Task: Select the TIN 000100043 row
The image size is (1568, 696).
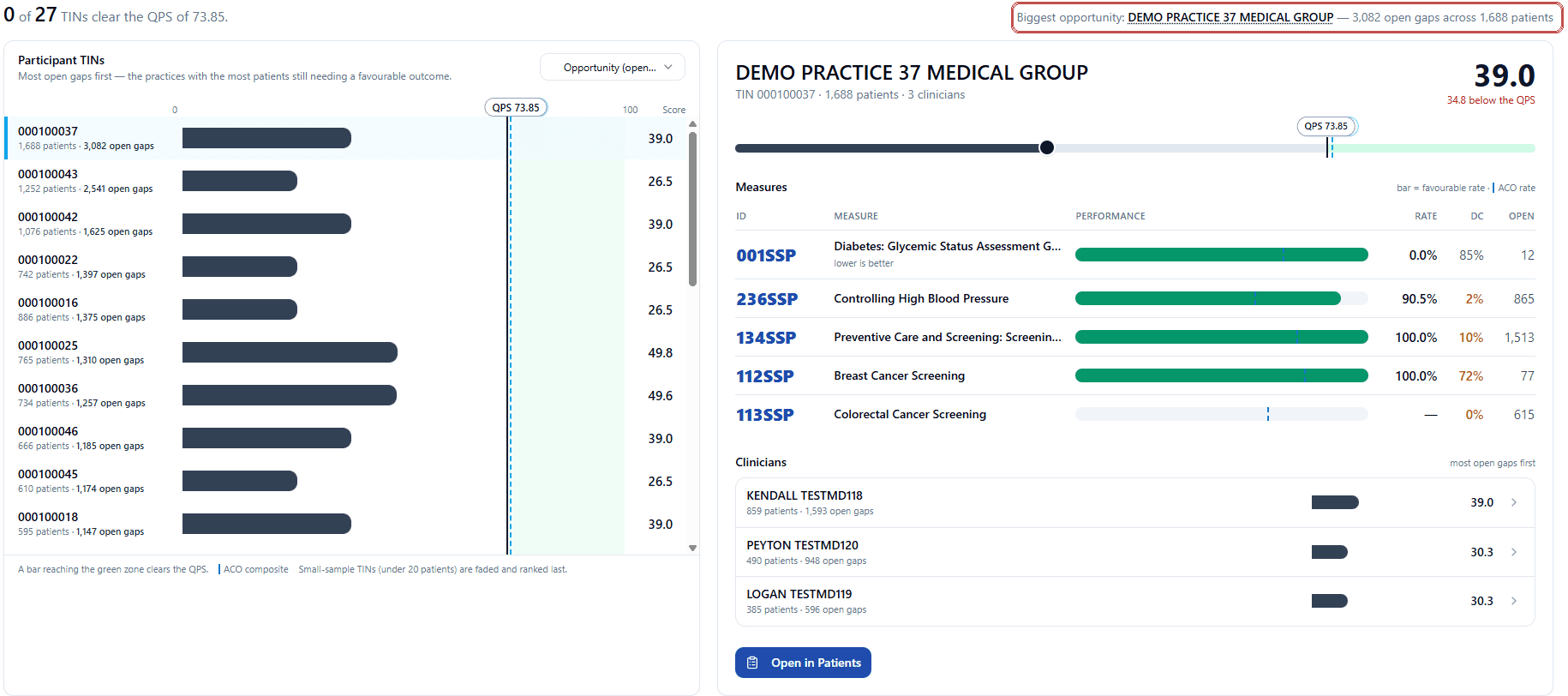Action: (x=345, y=181)
